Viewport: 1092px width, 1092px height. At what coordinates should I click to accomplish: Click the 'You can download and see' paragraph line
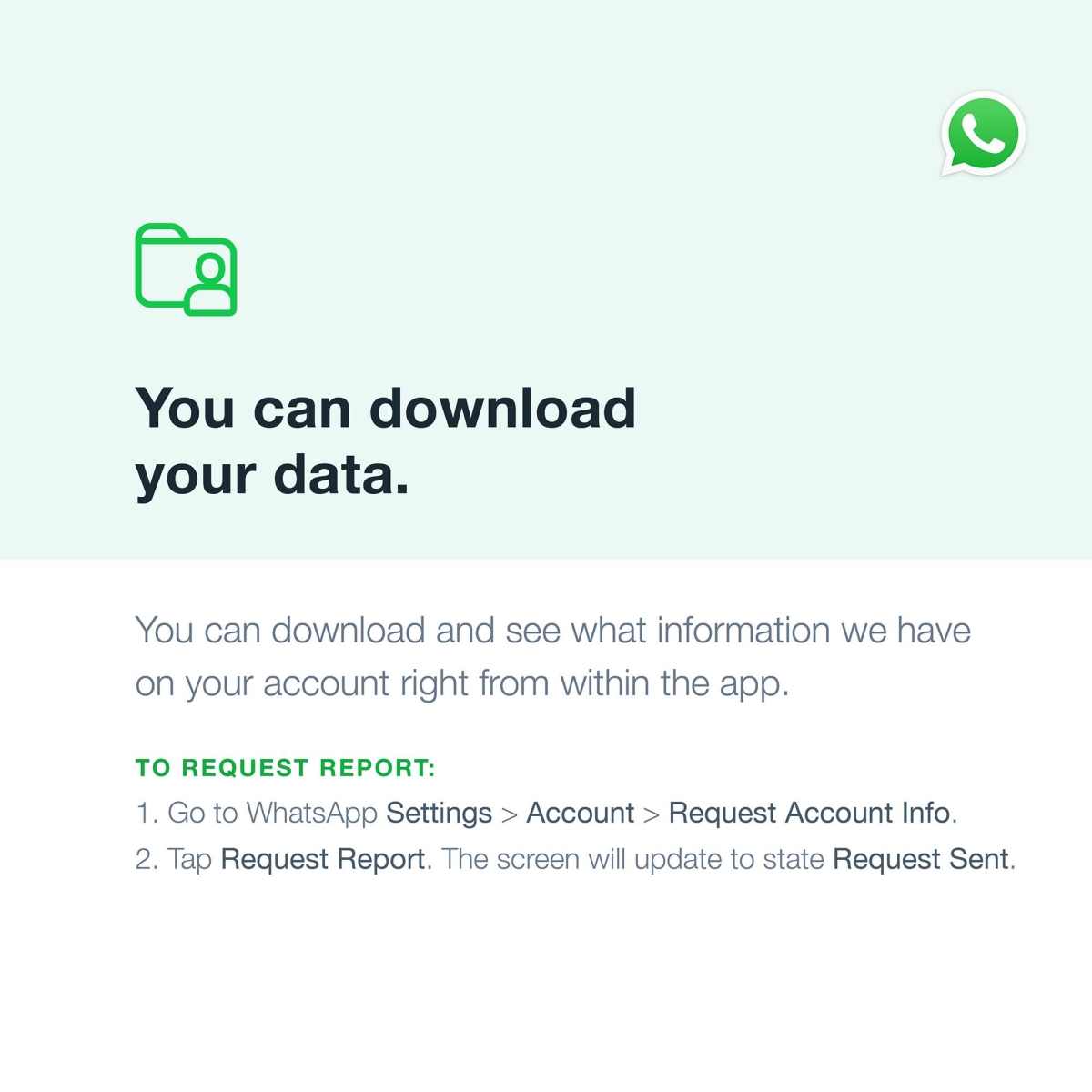[552, 630]
